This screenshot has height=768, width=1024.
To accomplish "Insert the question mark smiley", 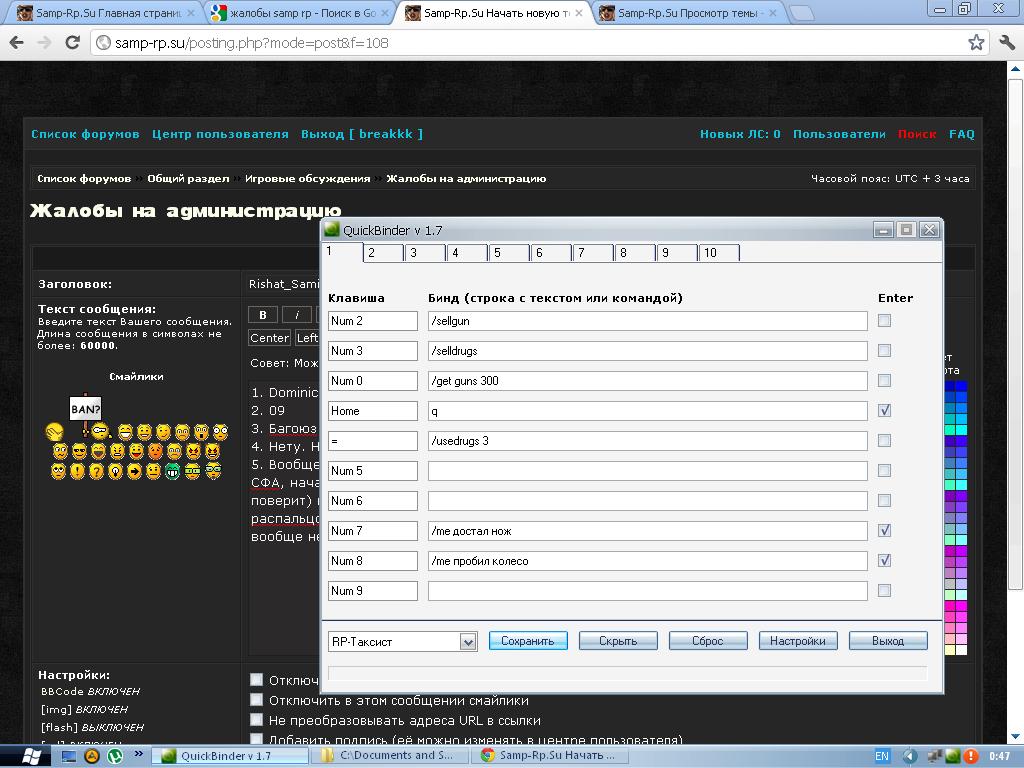I will click(x=97, y=471).
